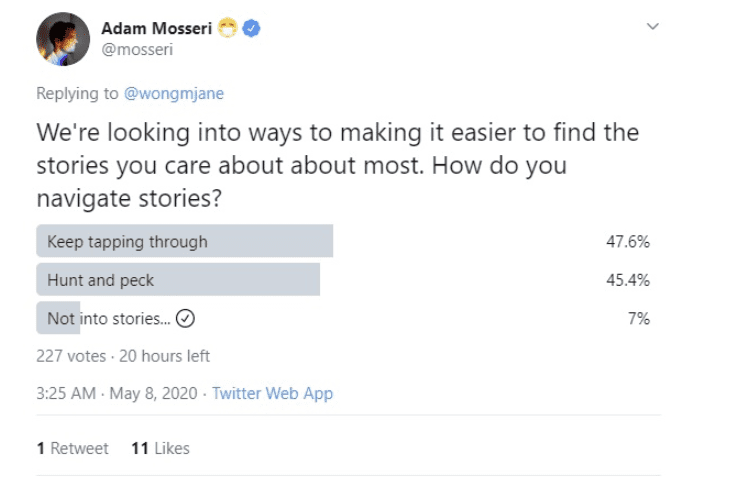Viewport: 733px width, 478px height.
Task: Select the "Keep tapping through" poll option
Action: (x=127, y=241)
